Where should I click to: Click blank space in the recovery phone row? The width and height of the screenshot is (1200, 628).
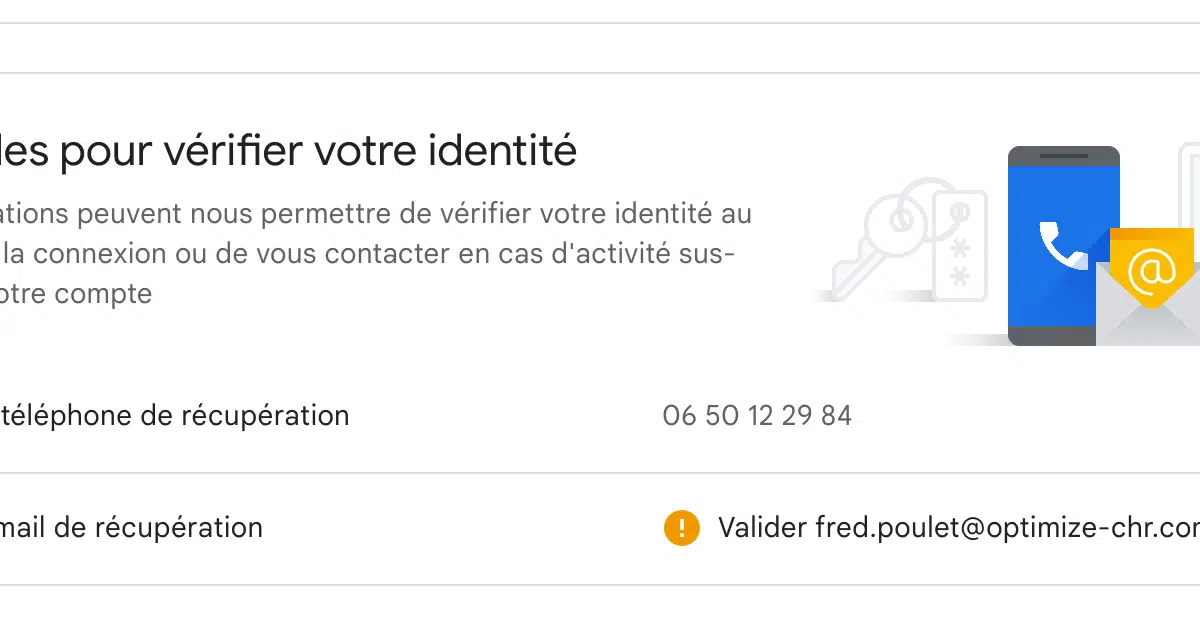point(500,416)
